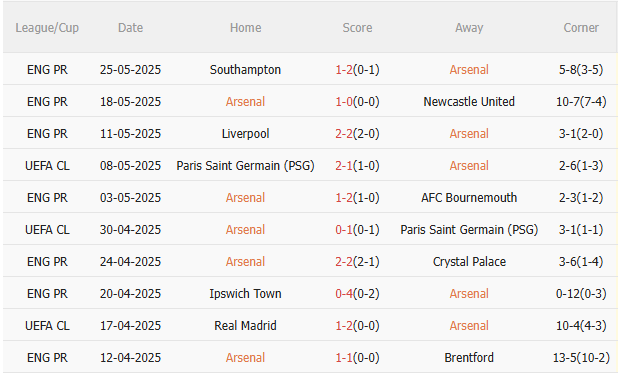Select Ipswich Town in the Home column
The image size is (618, 378).
(245, 294)
